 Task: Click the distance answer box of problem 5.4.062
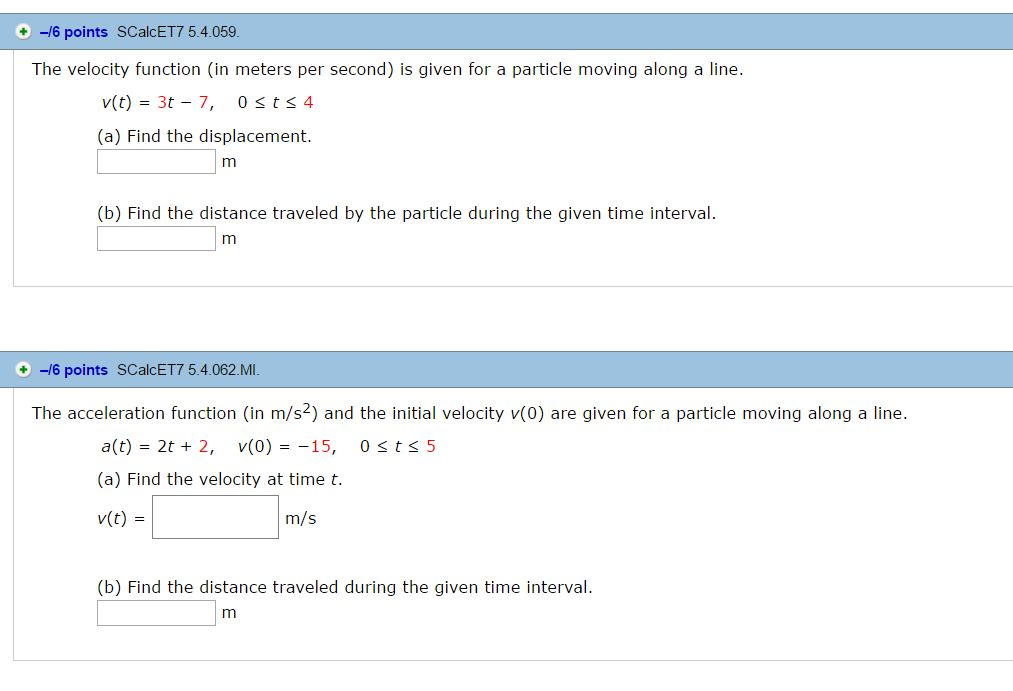tap(156, 612)
